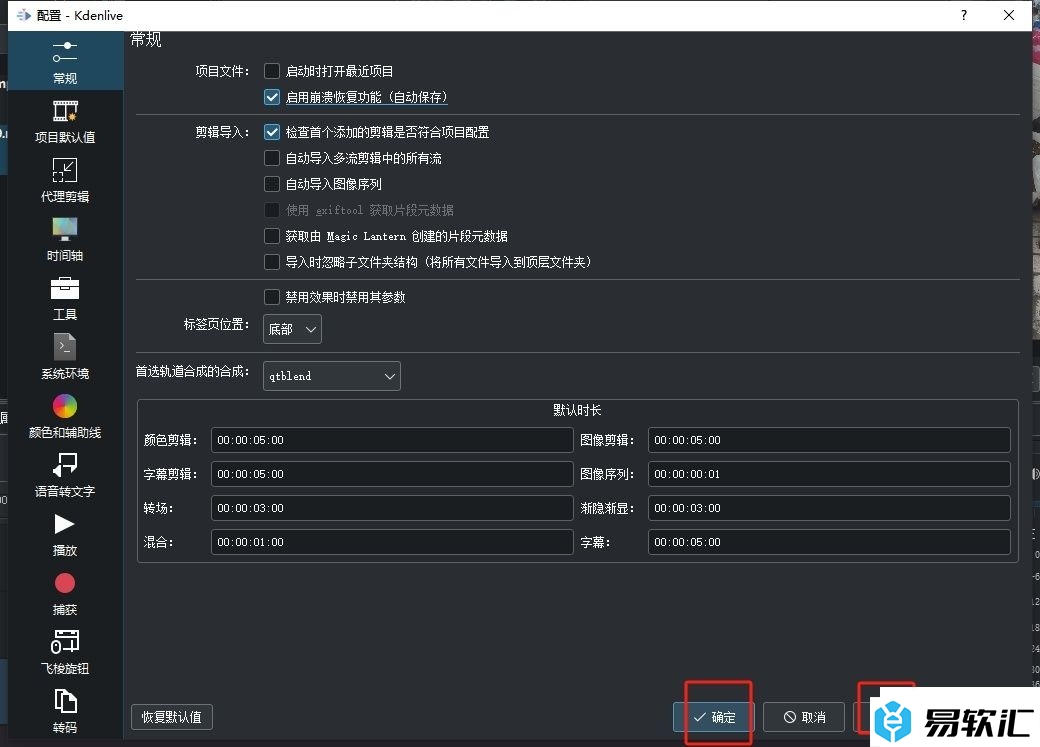Viewport: 1040px width, 747px height.
Task: Click the Kdenlive logo in title bar
Action: point(24,15)
